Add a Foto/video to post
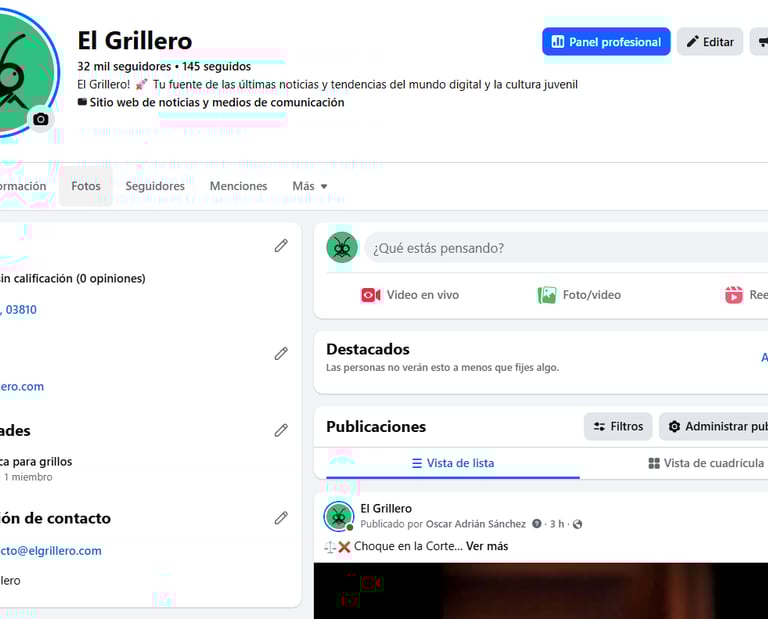Viewport: 768px width, 619px height. click(x=579, y=295)
